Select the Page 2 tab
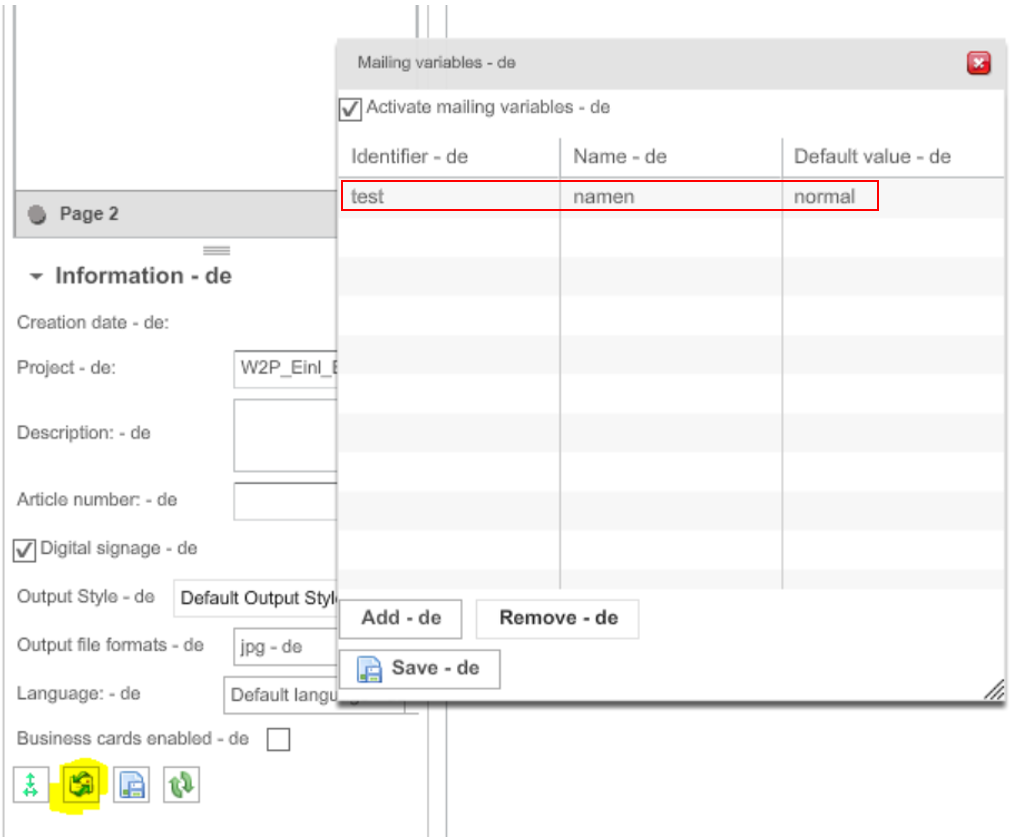This screenshot has height=840, width=1023. (x=90, y=213)
